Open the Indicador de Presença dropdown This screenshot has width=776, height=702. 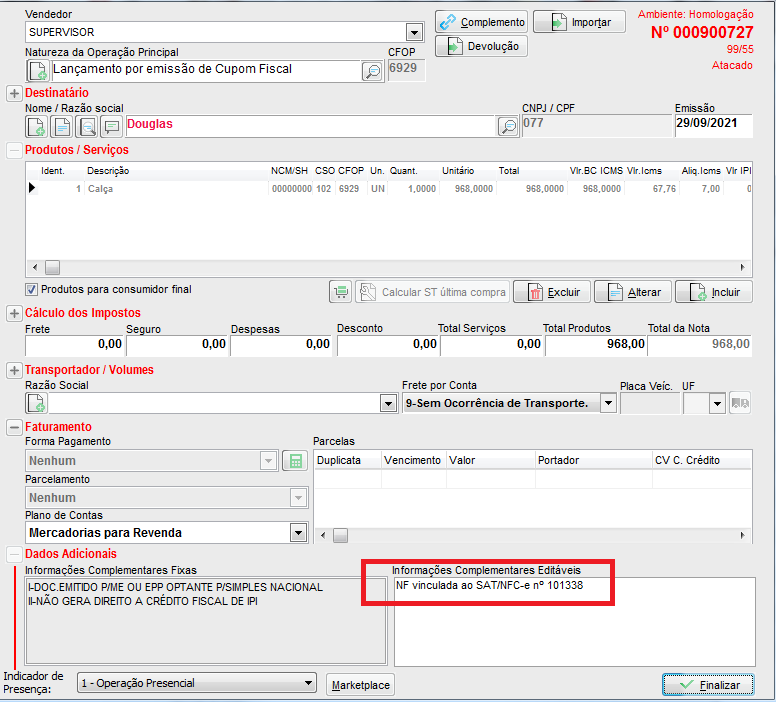(x=309, y=684)
